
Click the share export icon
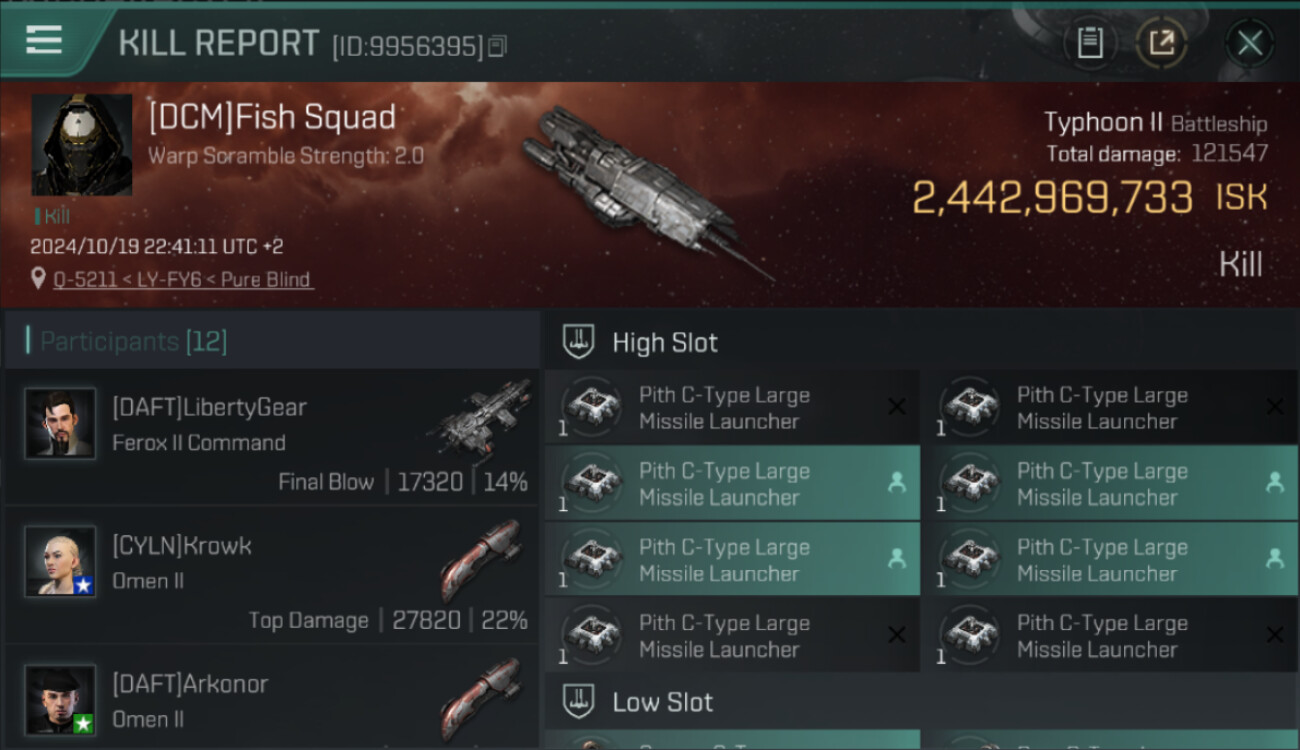(1161, 43)
